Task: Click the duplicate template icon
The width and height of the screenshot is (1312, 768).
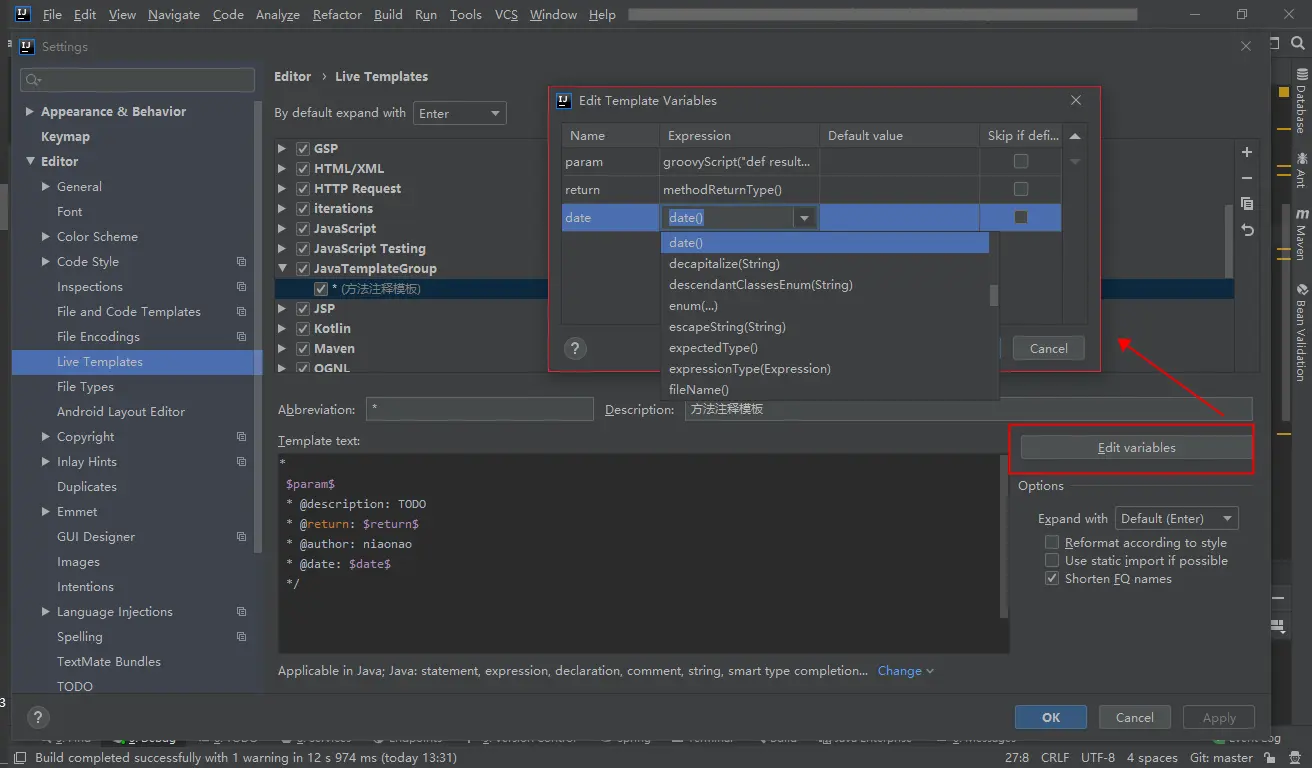Action: pos(1247,204)
